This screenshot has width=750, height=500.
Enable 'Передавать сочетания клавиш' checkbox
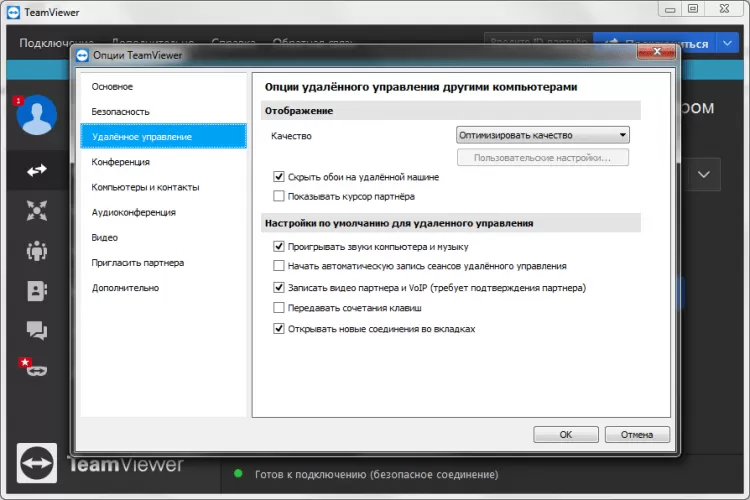279,308
